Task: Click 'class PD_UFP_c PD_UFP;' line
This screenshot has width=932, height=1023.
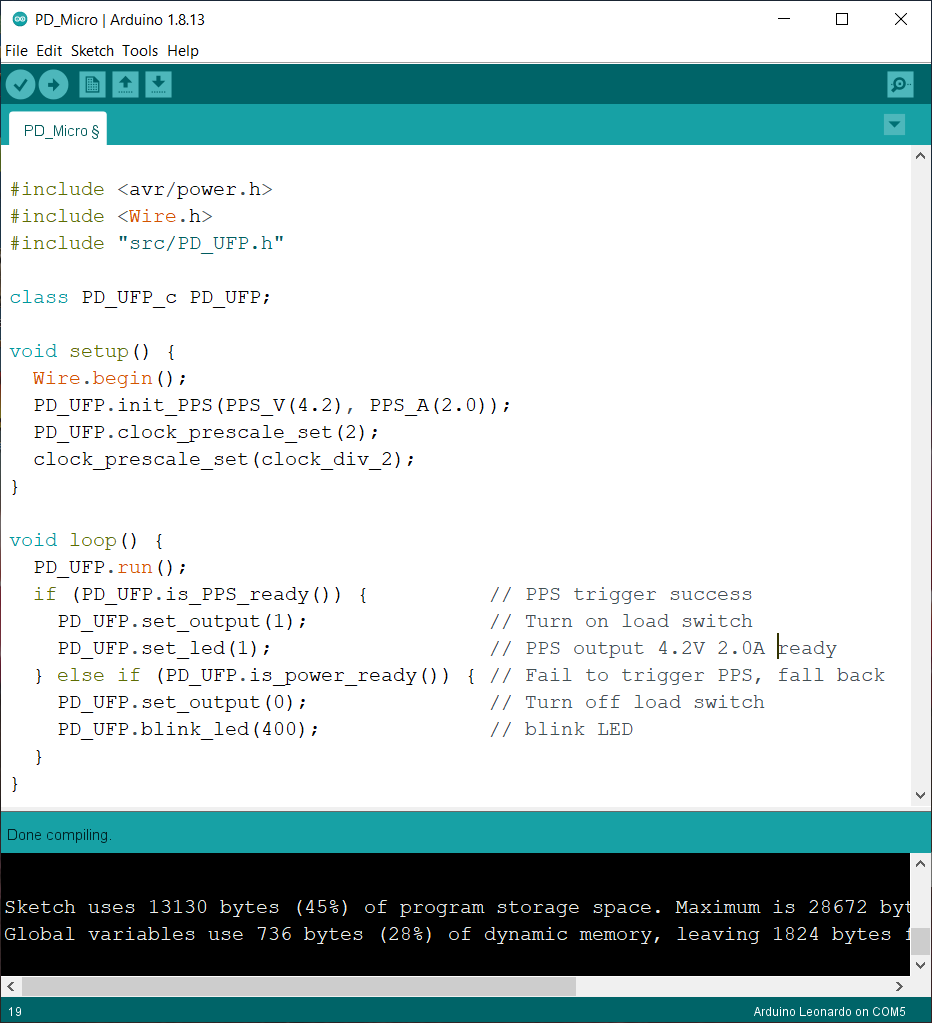Action: pos(140,297)
